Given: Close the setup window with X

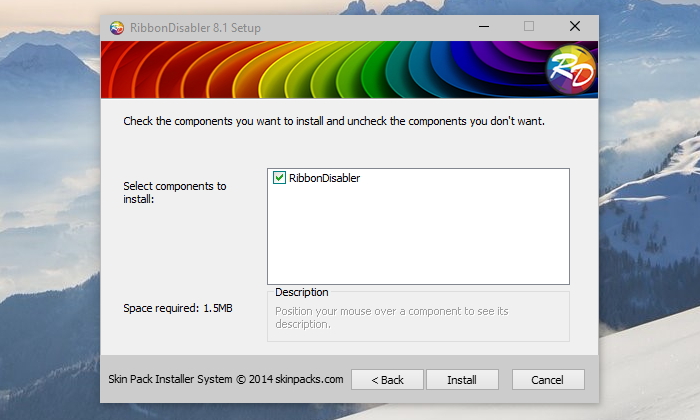Looking at the screenshot, I should click(x=575, y=27).
